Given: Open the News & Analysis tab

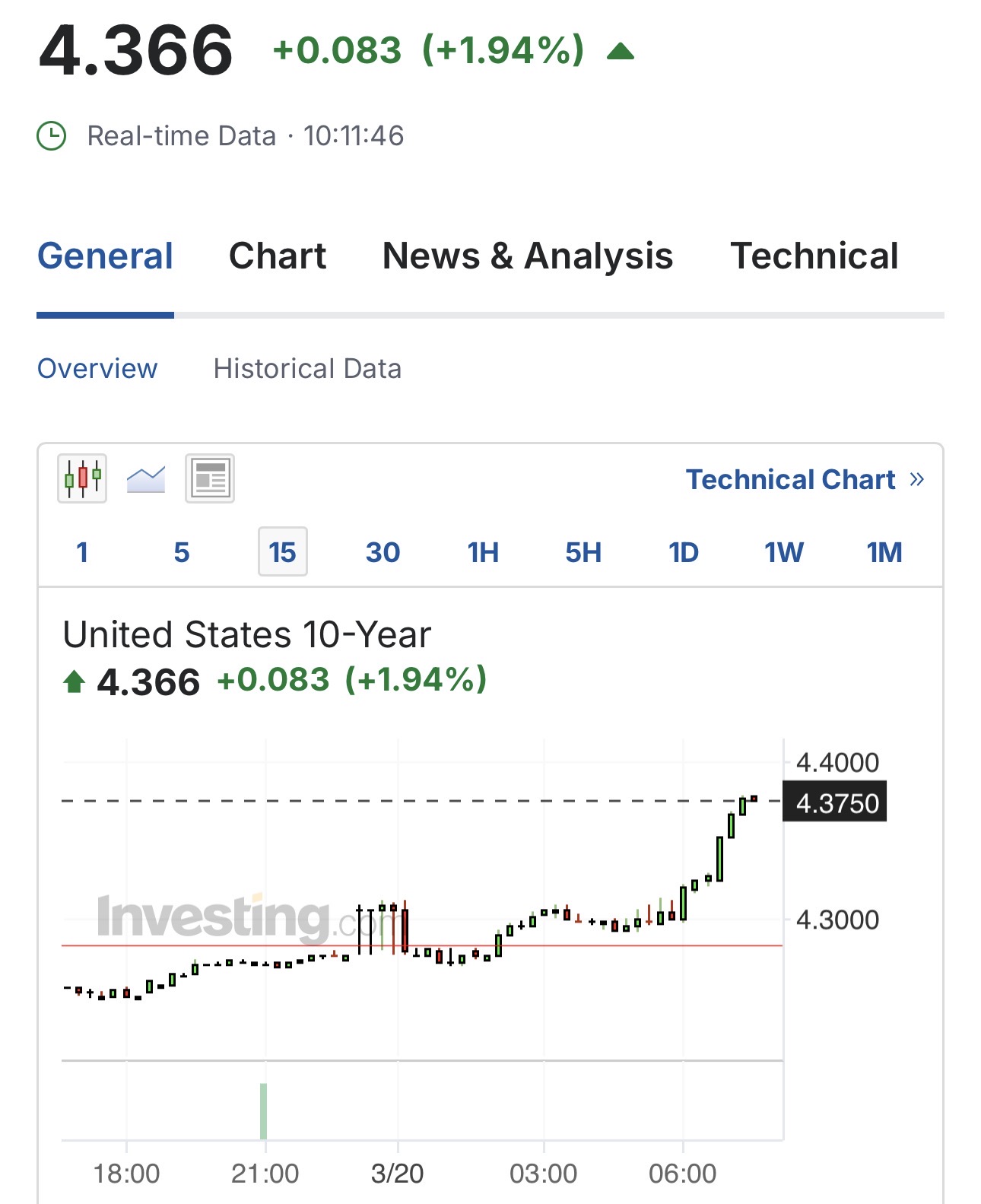Looking at the screenshot, I should pyautogui.click(x=528, y=256).
